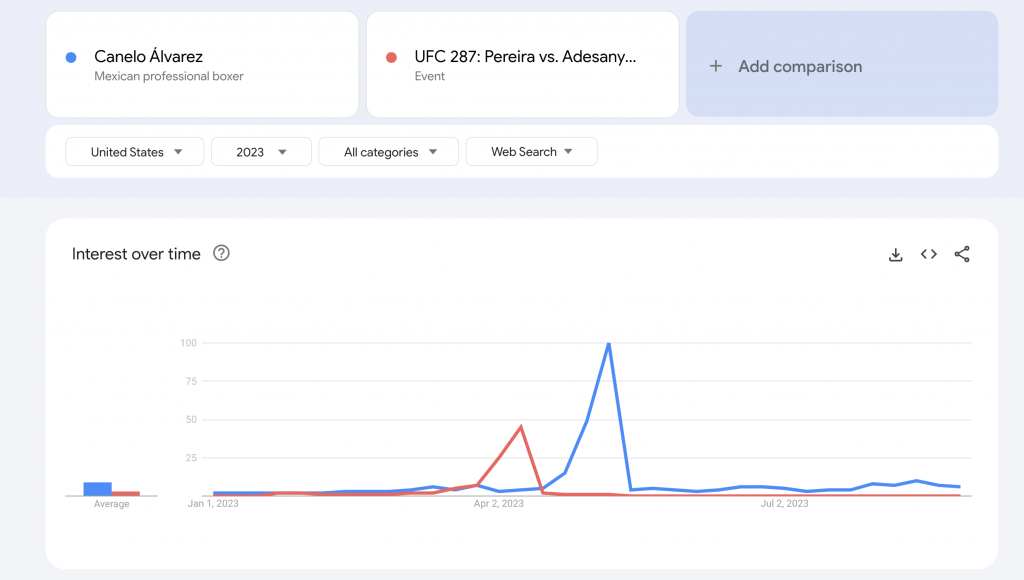Expand the 2023 time range dropdown
Image resolution: width=1024 pixels, height=580 pixels.
pos(261,152)
